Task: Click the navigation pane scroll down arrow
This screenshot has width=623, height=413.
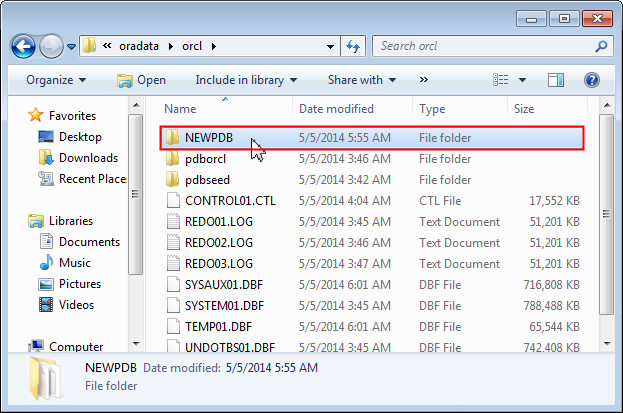Action: coord(136,344)
